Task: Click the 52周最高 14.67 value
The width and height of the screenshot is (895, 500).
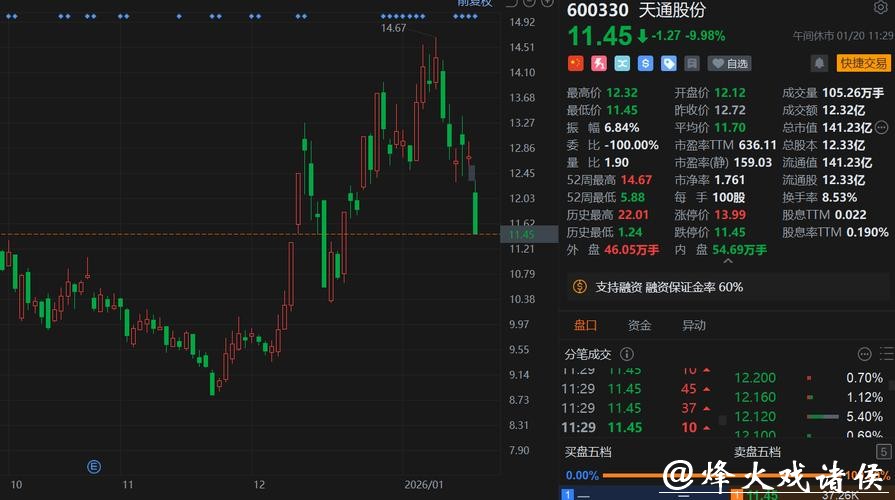Action: (636, 180)
